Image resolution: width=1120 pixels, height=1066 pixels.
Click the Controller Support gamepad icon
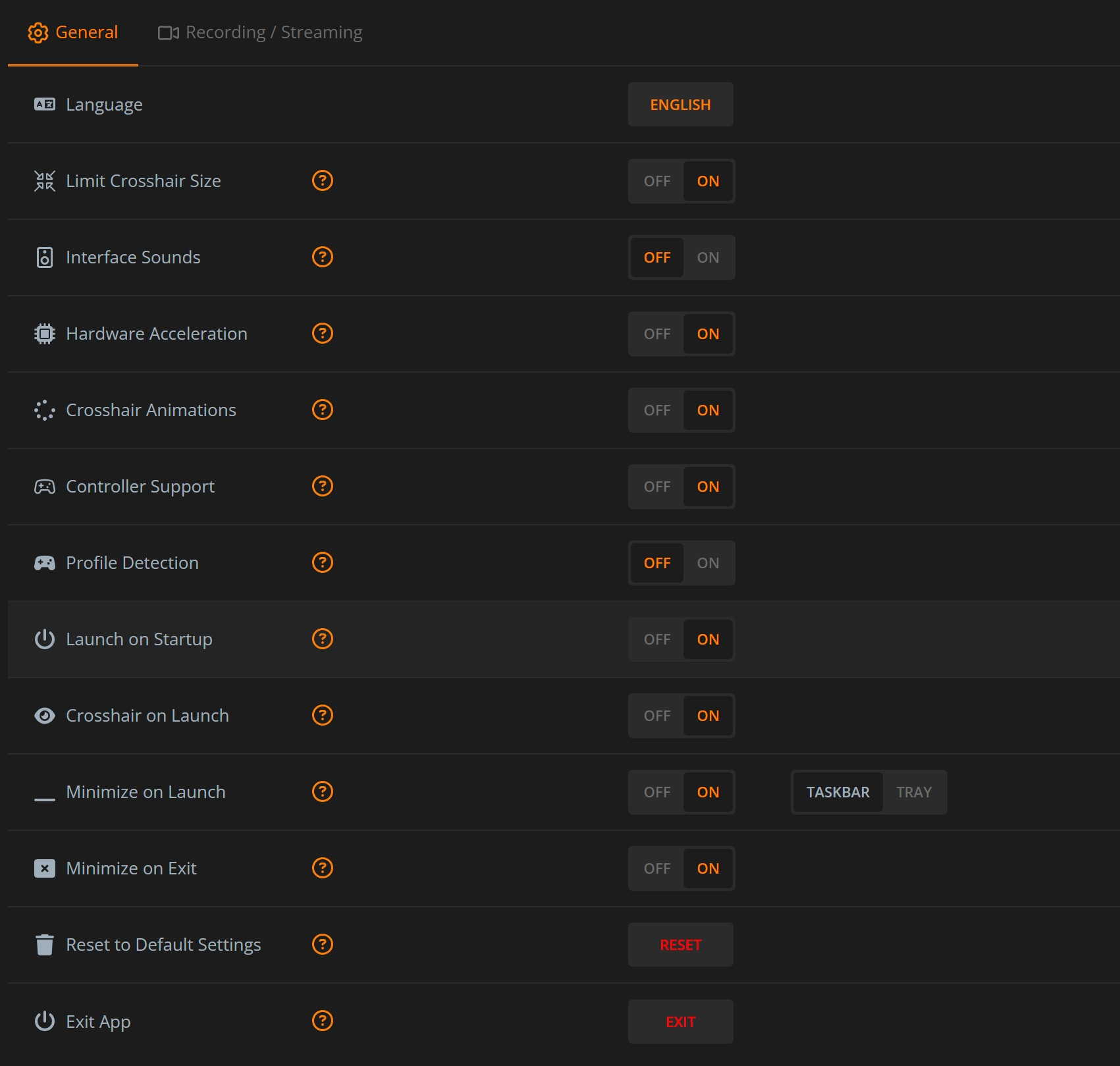click(45, 486)
